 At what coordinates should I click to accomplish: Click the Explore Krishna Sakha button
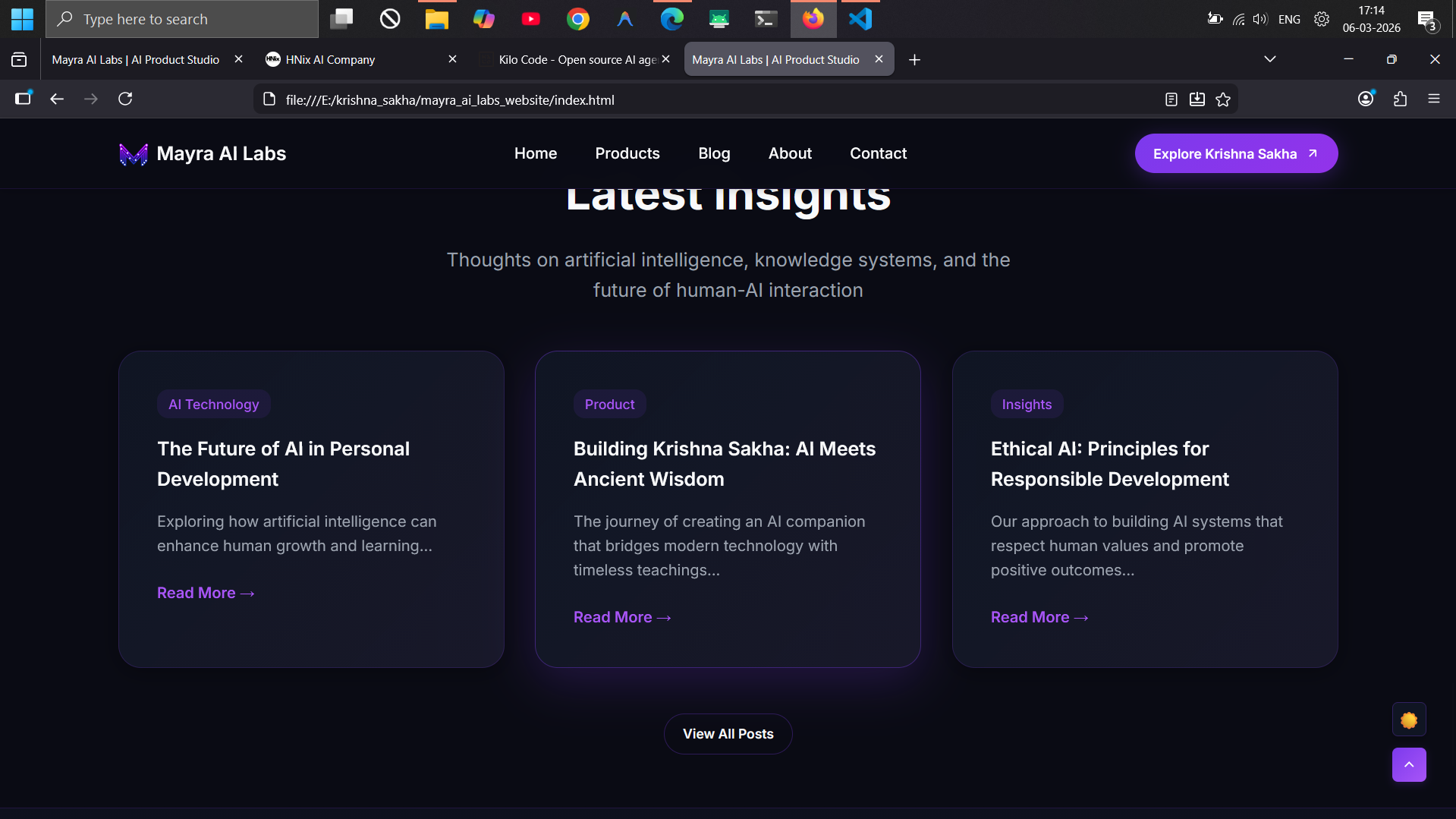click(x=1235, y=153)
